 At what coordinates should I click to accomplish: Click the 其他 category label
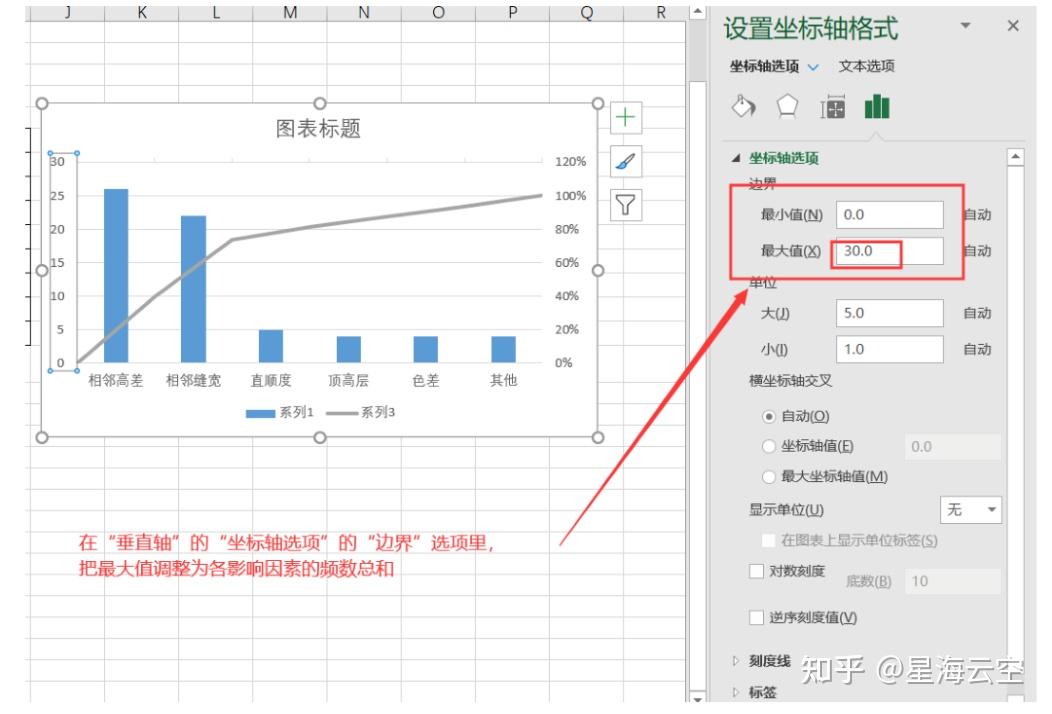503,380
